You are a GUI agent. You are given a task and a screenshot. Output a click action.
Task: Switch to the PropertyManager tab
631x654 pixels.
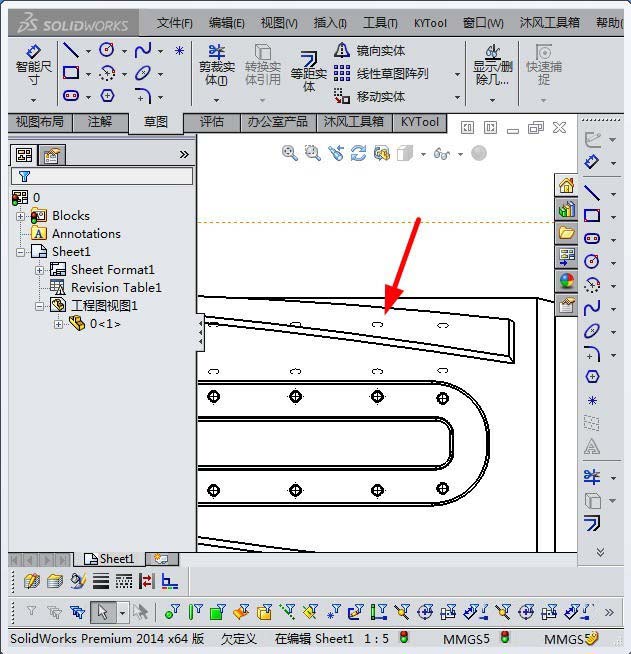click(x=52, y=155)
